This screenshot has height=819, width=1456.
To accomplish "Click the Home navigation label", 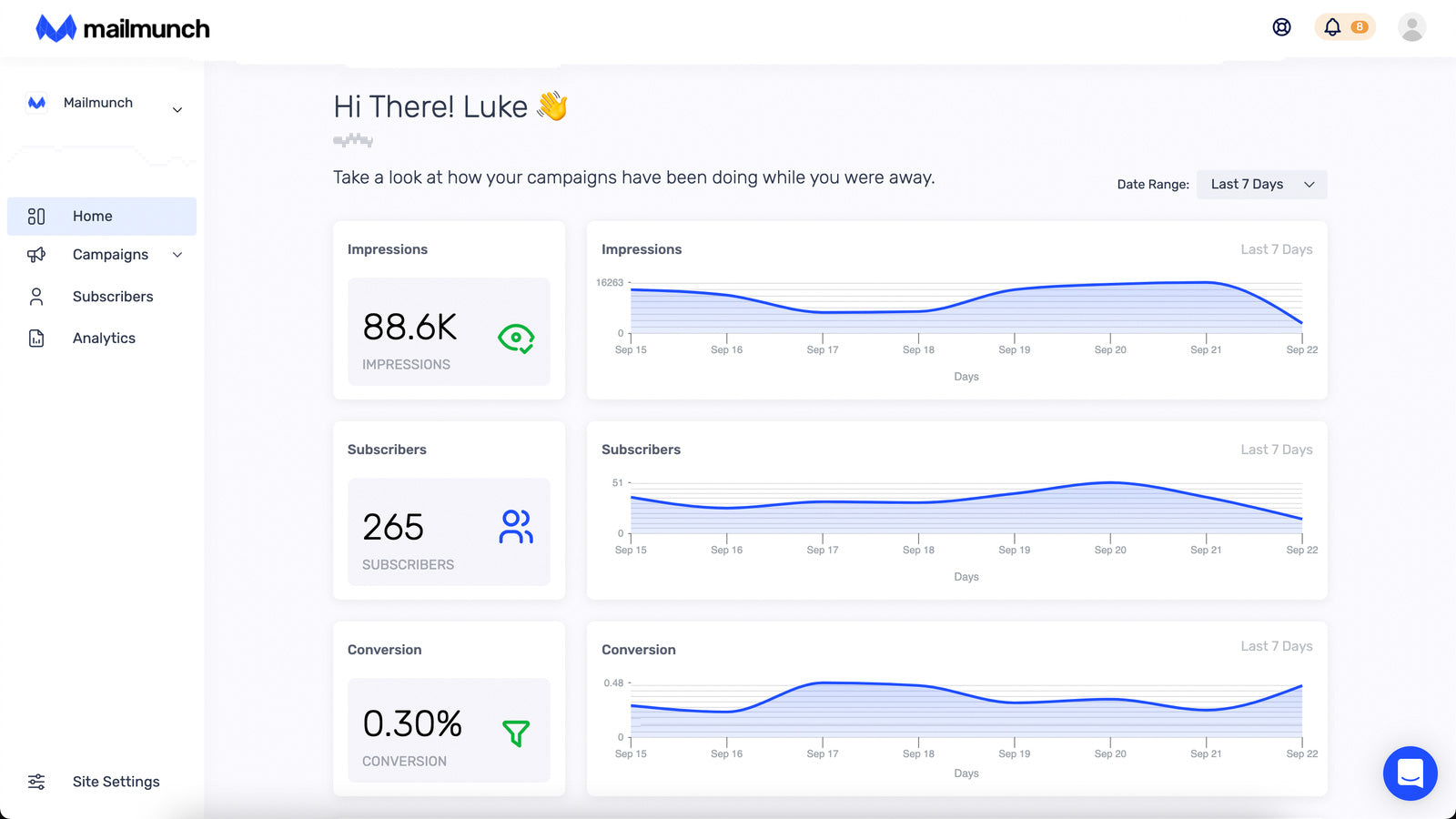I will pos(92,216).
